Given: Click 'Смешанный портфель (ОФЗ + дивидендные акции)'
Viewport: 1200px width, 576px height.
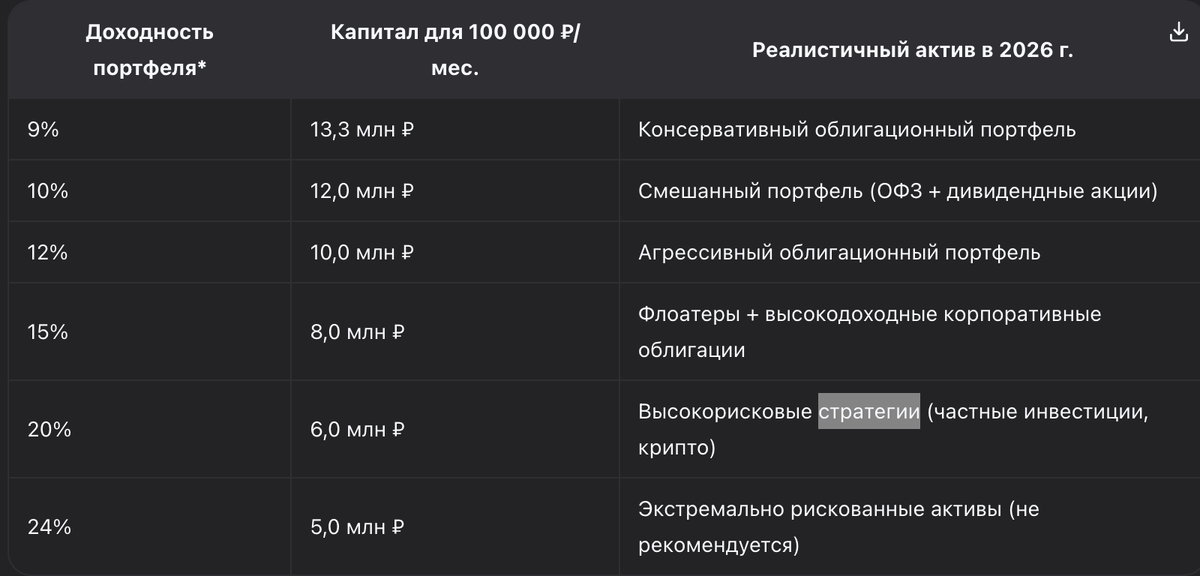Looking at the screenshot, I should [897, 191].
